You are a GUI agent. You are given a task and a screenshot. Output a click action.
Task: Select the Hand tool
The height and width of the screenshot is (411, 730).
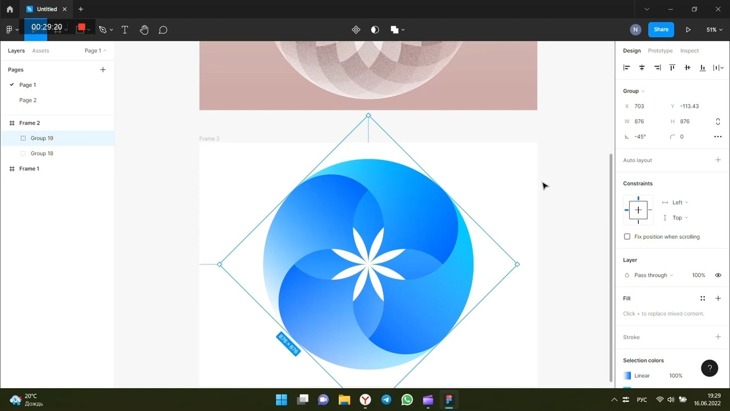[144, 30]
